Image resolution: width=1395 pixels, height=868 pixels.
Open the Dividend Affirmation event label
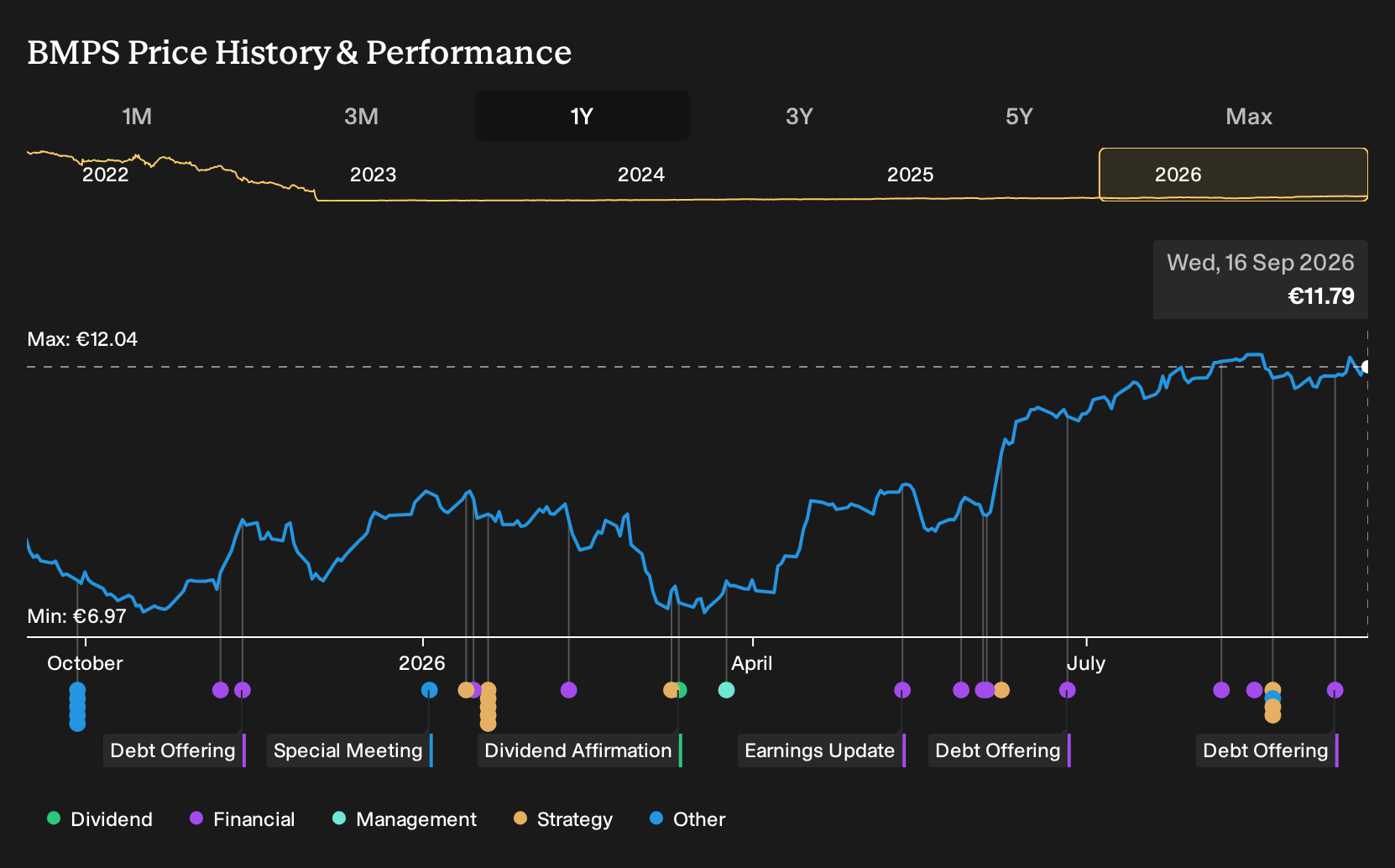[580, 750]
